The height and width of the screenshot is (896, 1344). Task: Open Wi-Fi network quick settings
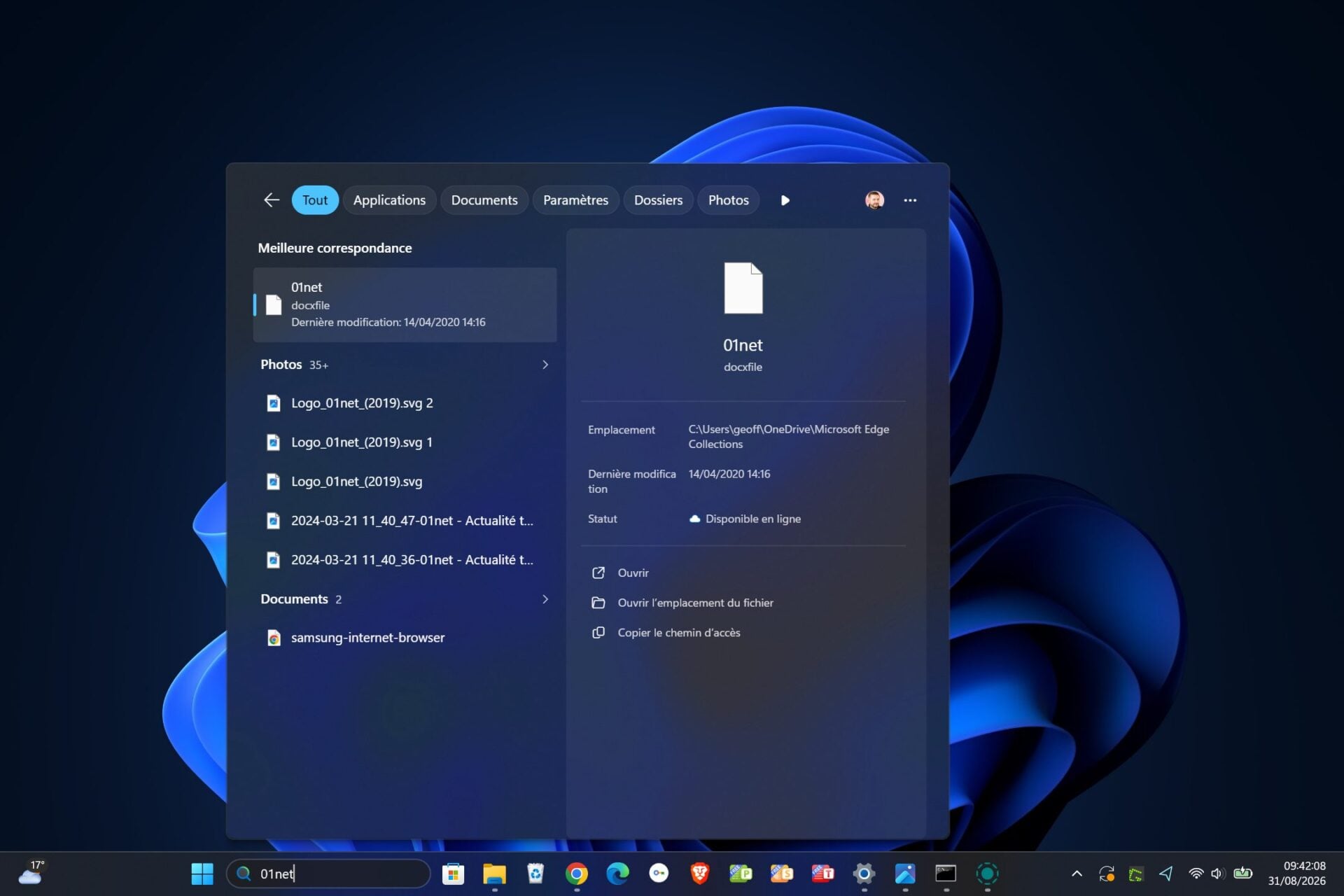click(x=1196, y=874)
